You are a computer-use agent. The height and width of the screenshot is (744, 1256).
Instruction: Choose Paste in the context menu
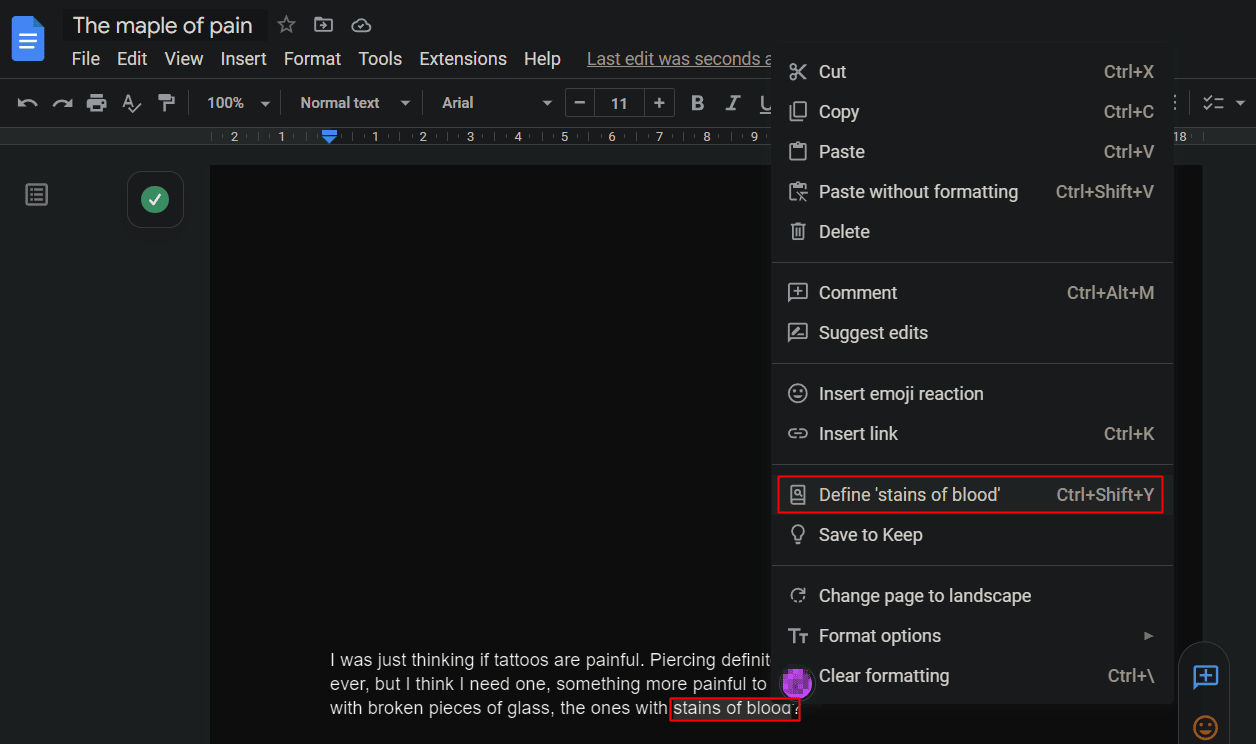[972, 152]
